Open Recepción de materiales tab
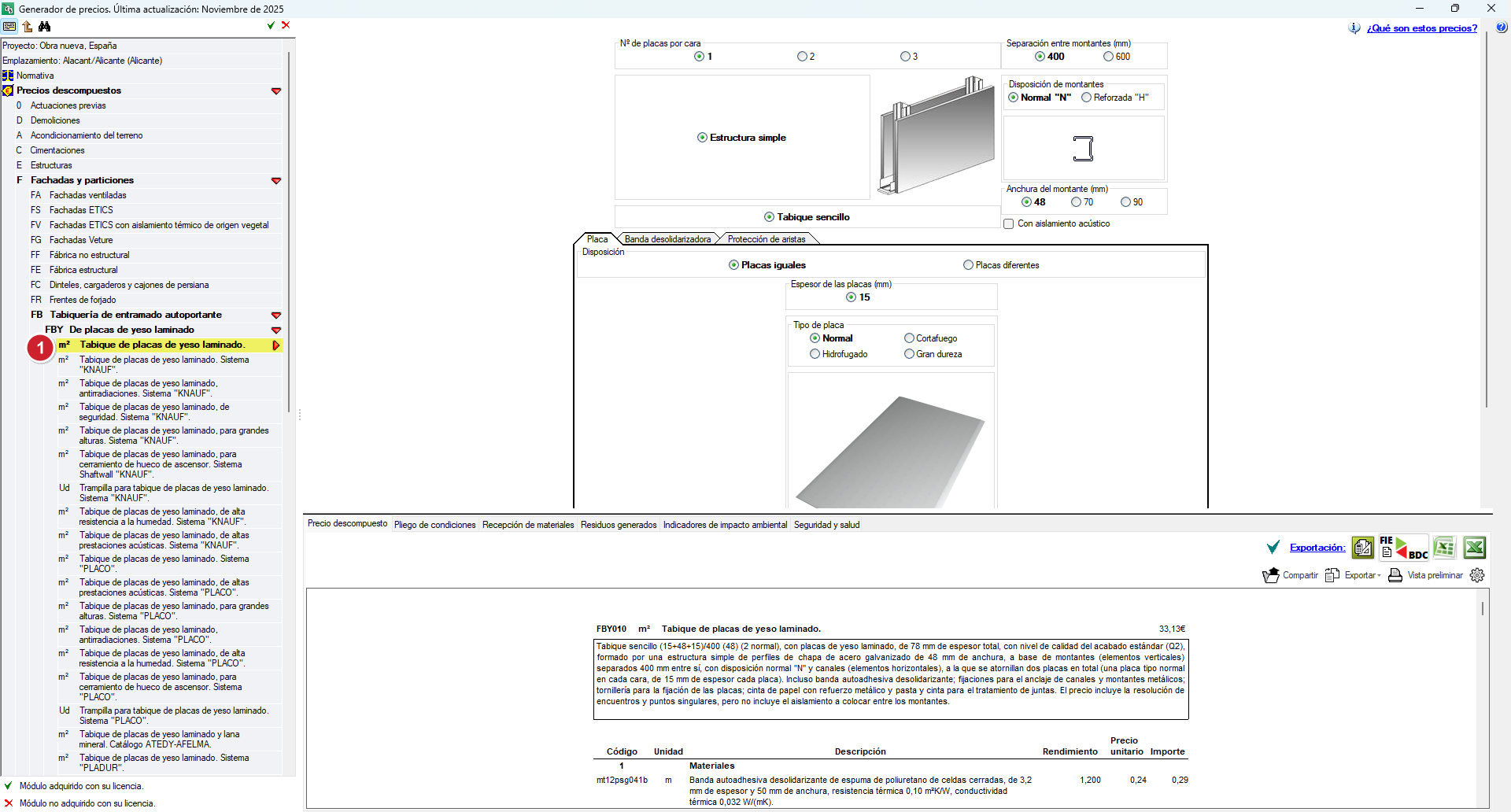This screenshot has width=1511, height=812. click(x=528, y=525)
